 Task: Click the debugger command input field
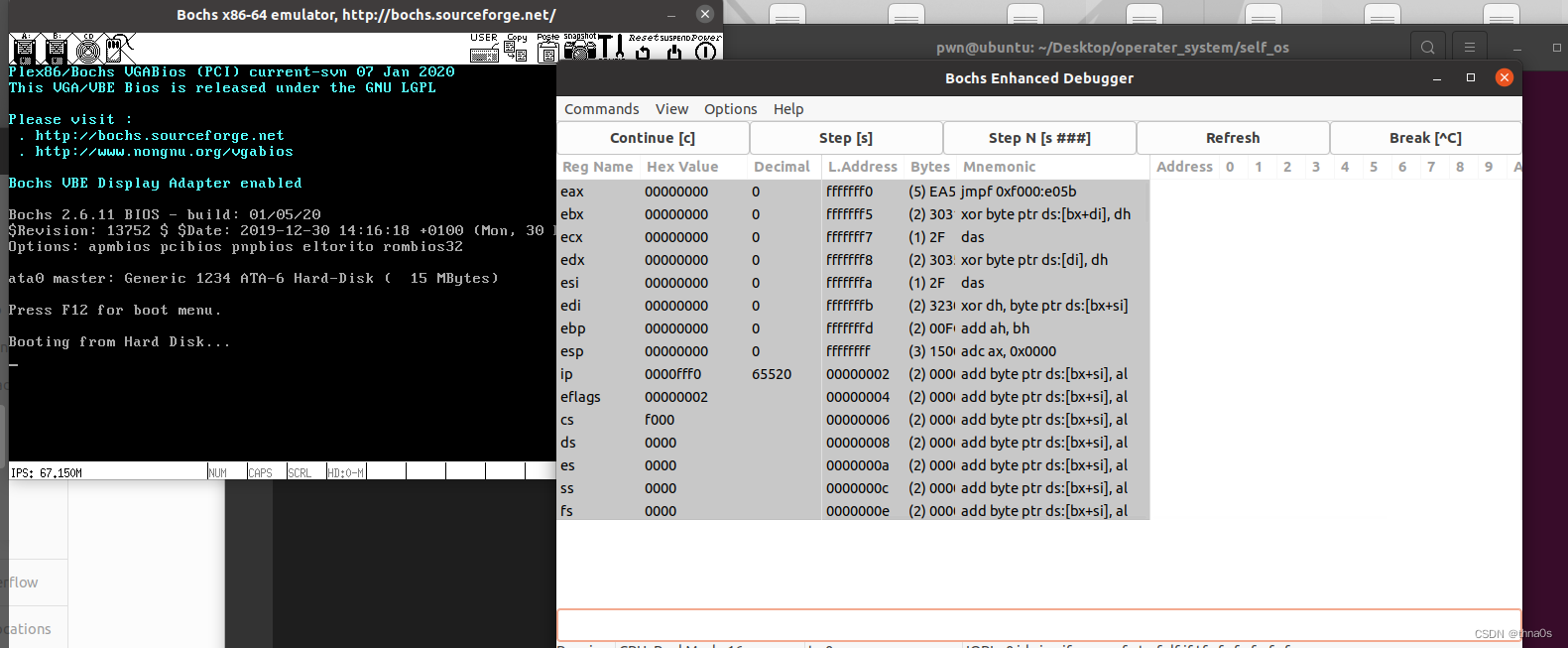1038,625
